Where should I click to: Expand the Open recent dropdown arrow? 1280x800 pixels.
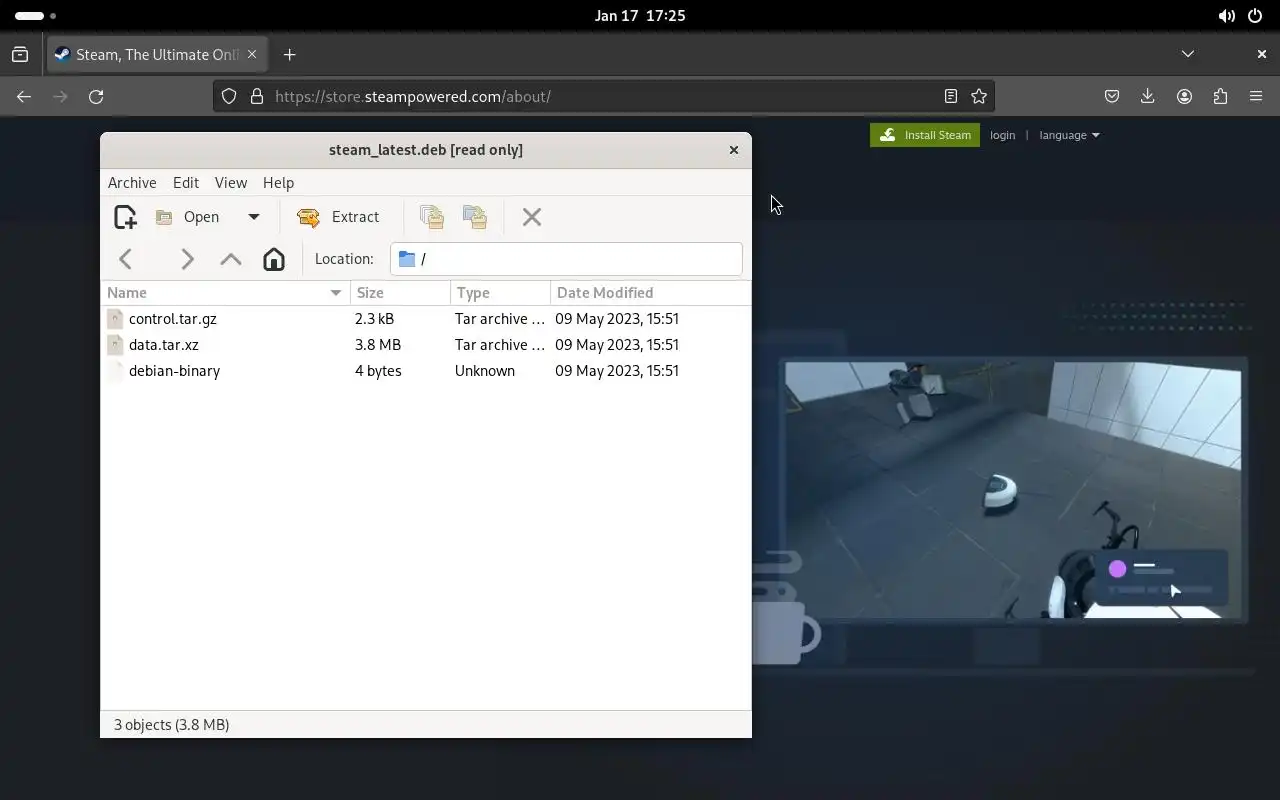point(254,217)
